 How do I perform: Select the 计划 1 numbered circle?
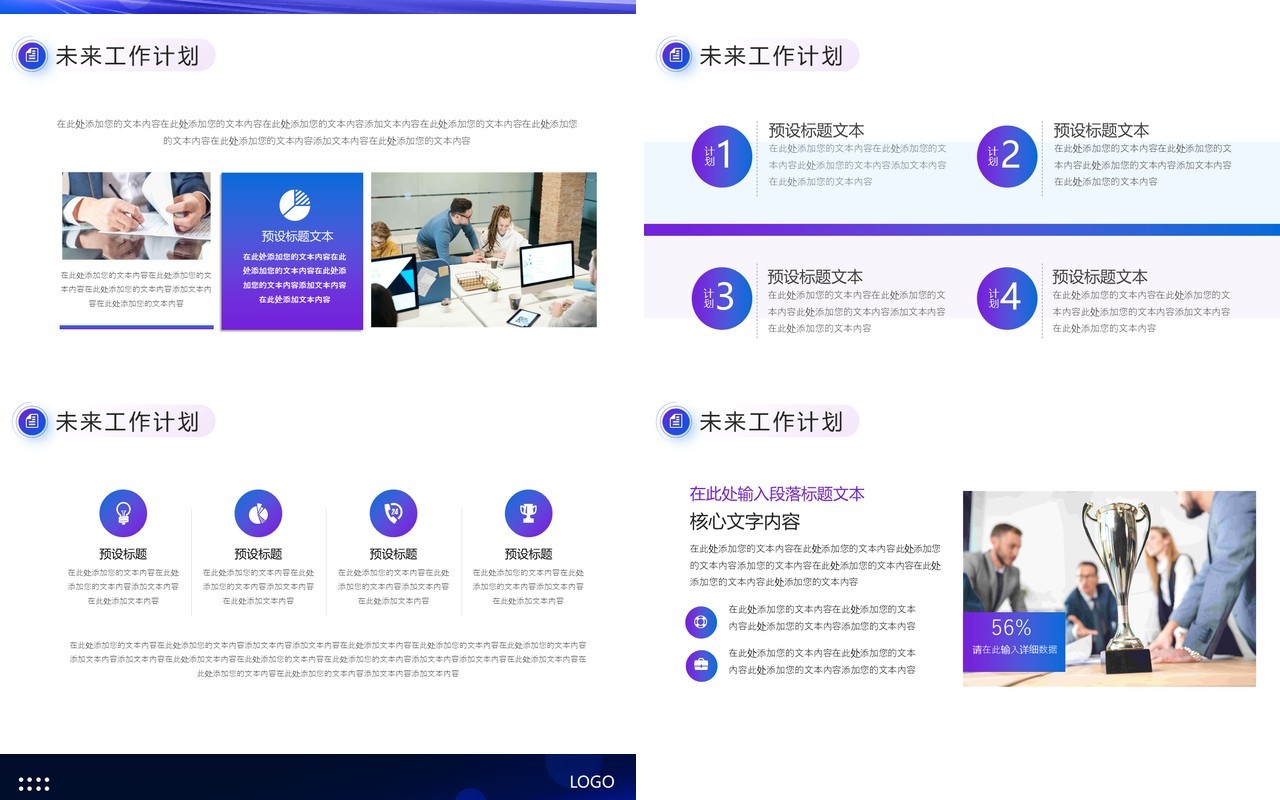(722, 156)
